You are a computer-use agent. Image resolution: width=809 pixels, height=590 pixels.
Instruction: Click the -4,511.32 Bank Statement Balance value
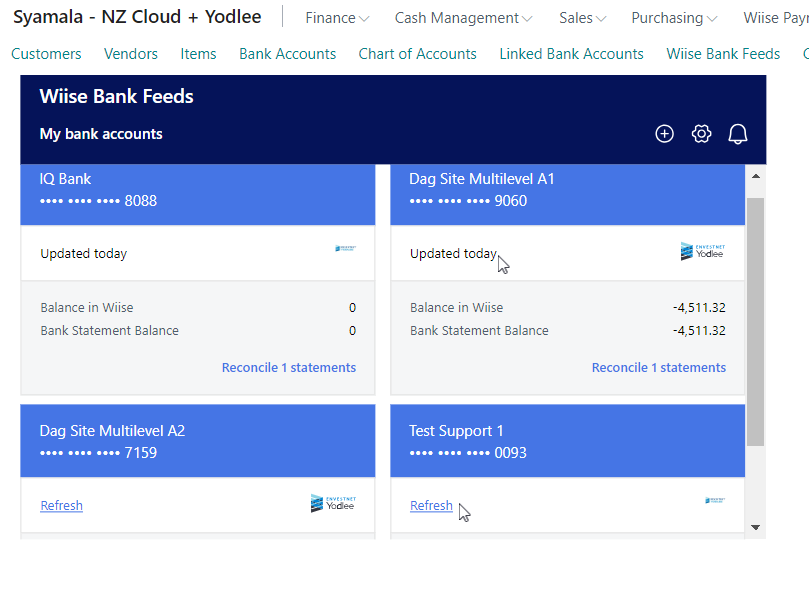tap(699, 331)
